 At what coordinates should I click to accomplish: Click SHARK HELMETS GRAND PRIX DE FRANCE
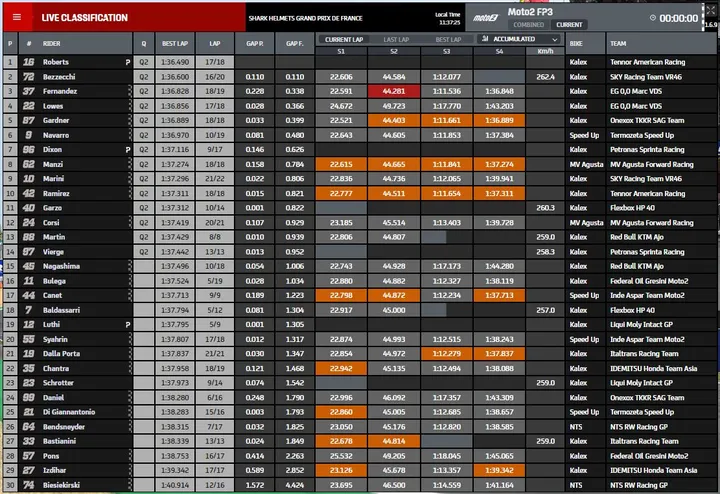[305, 18]
